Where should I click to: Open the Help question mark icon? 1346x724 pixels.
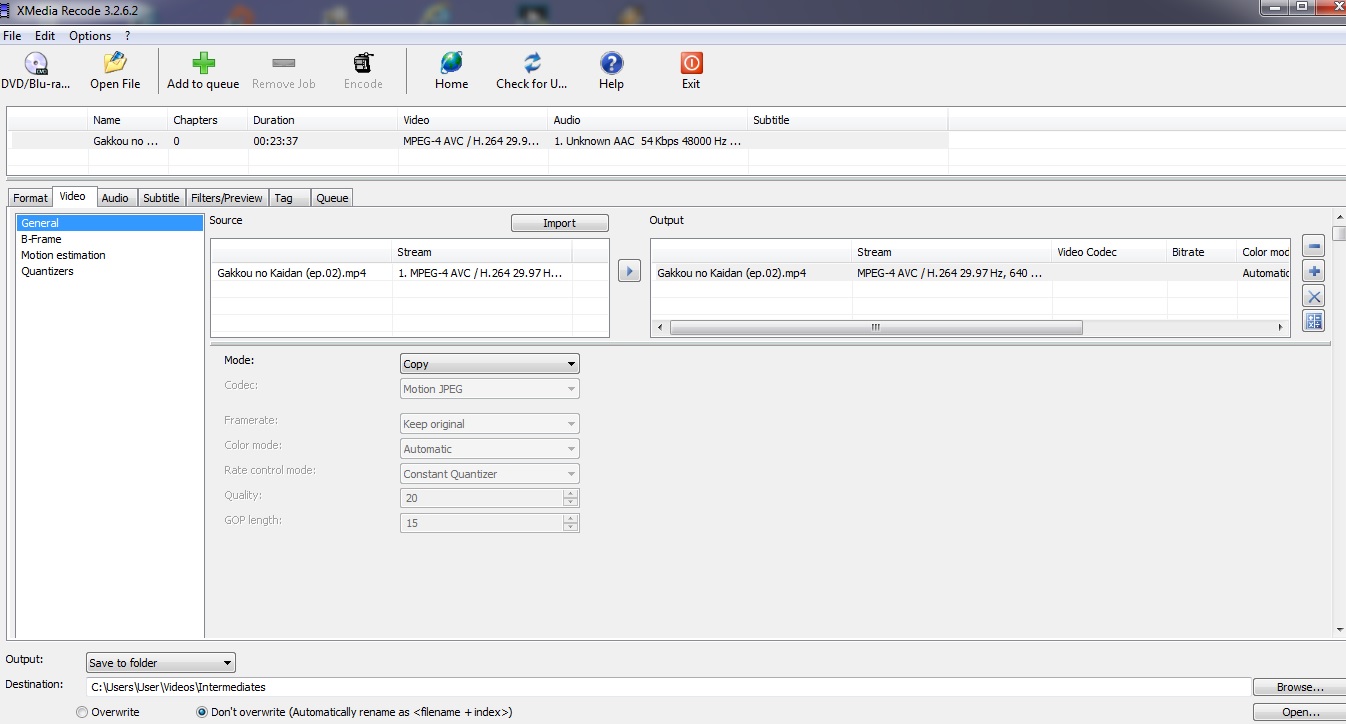tap(611, 63)
